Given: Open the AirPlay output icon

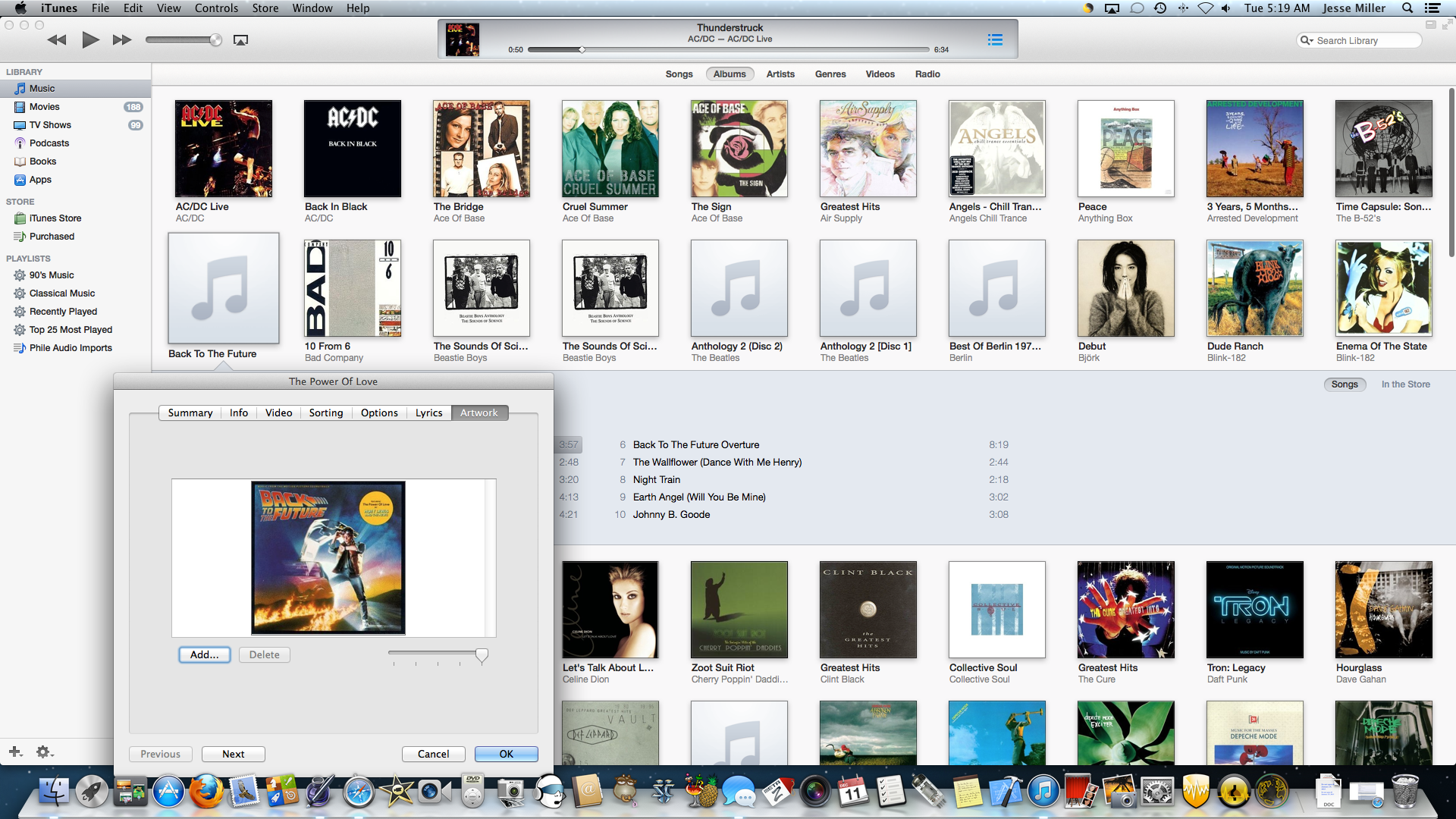Looking at the screenshot, I should 240,40.
